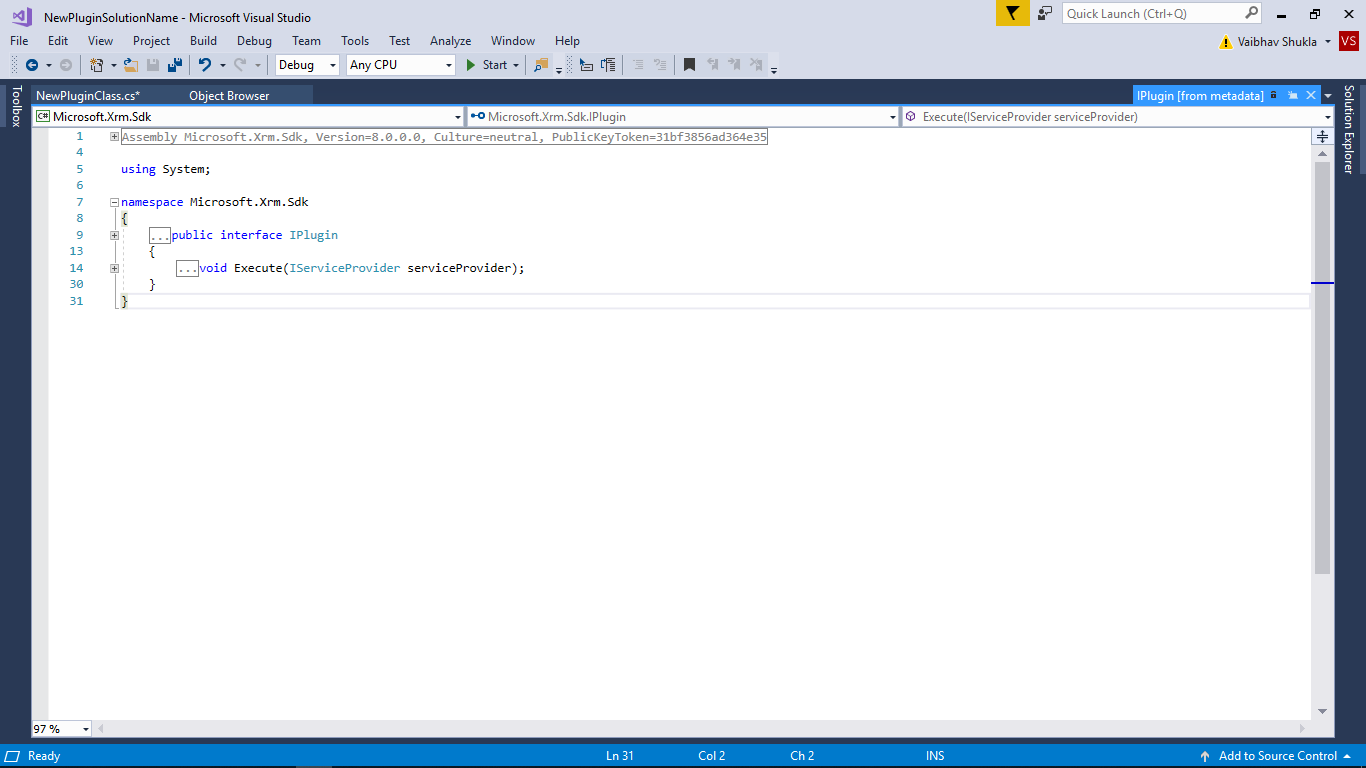This screenshot has height=768, width=1366.
Task: Click the Undo icon
Action: point(205,64)
